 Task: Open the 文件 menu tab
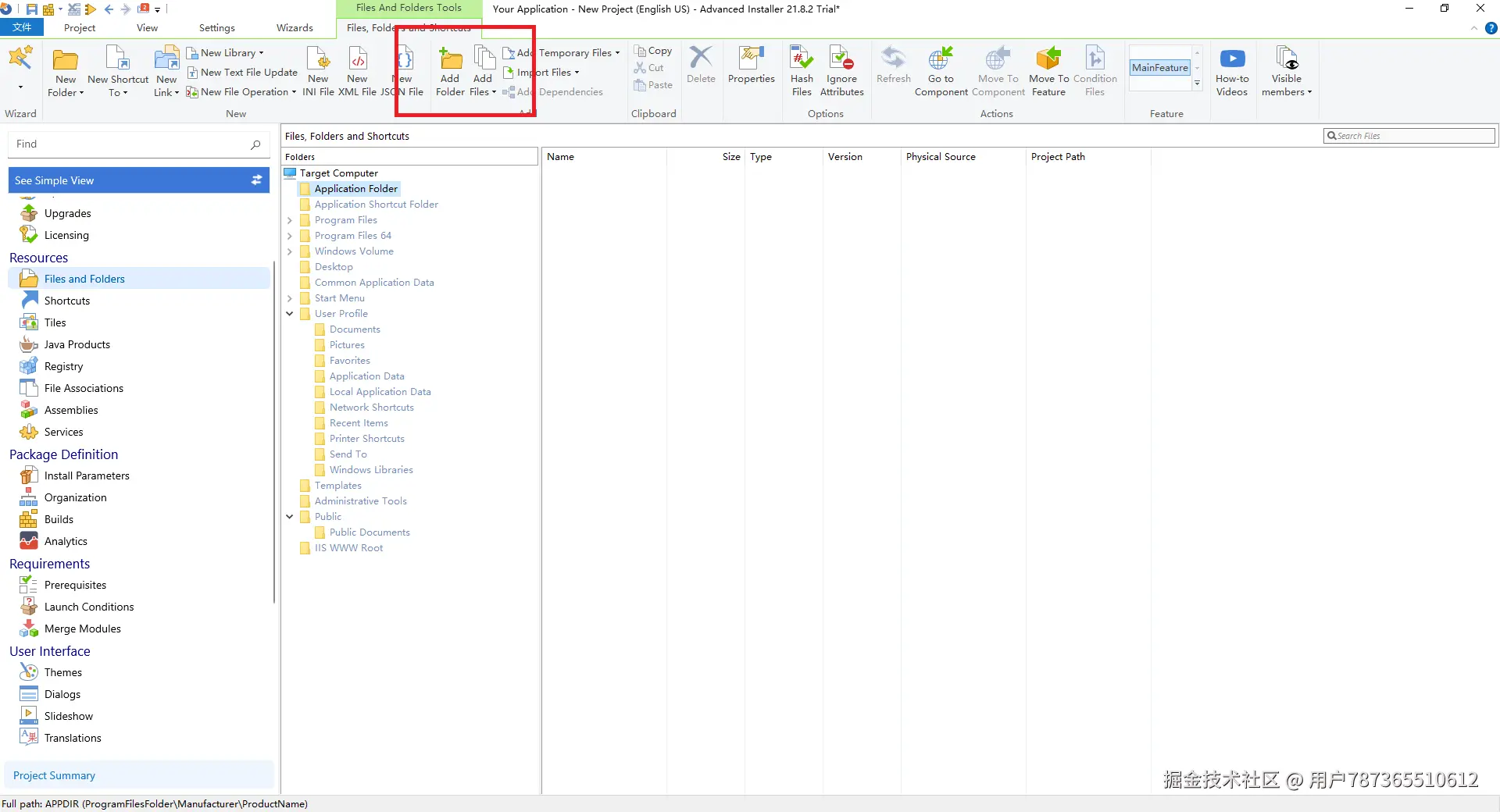(22, 27)
